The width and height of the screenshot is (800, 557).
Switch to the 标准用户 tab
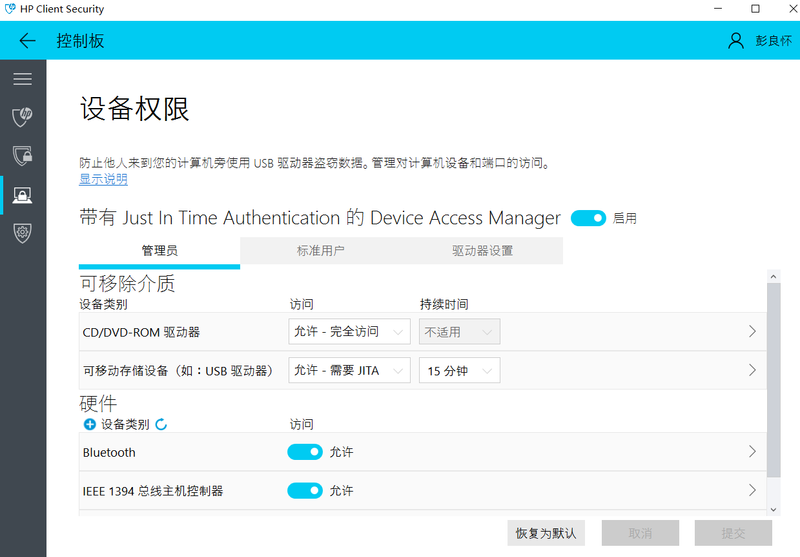[x=320, y=251]
